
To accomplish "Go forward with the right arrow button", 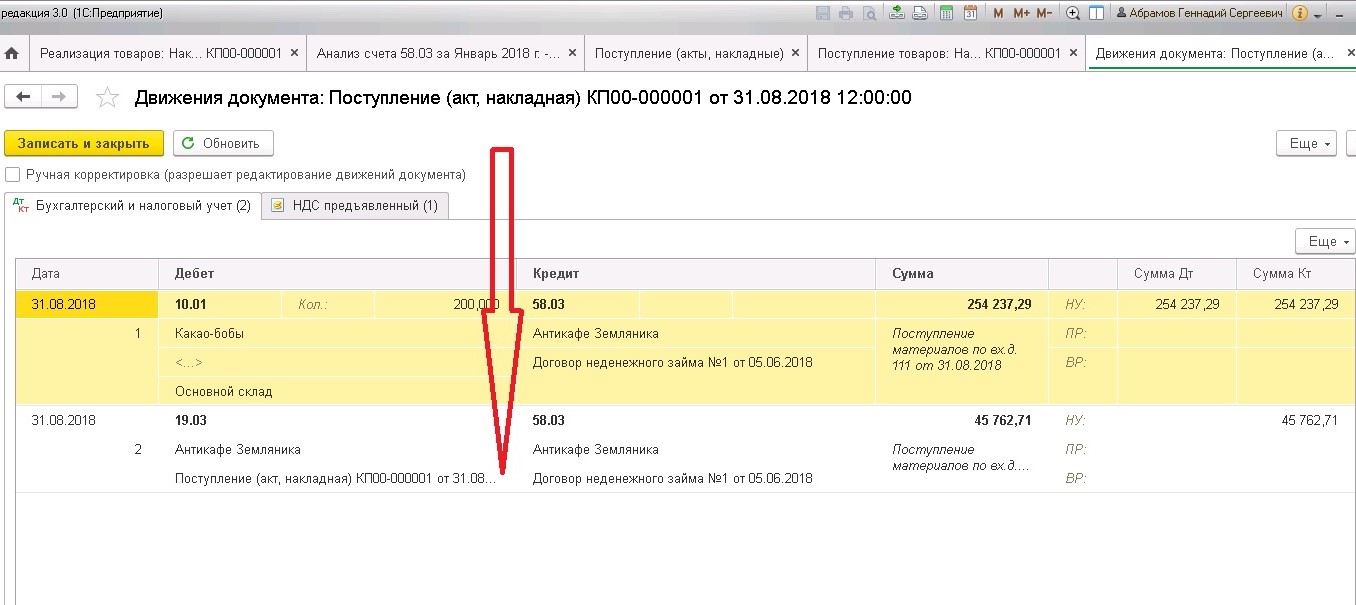I will pos(59,96).
